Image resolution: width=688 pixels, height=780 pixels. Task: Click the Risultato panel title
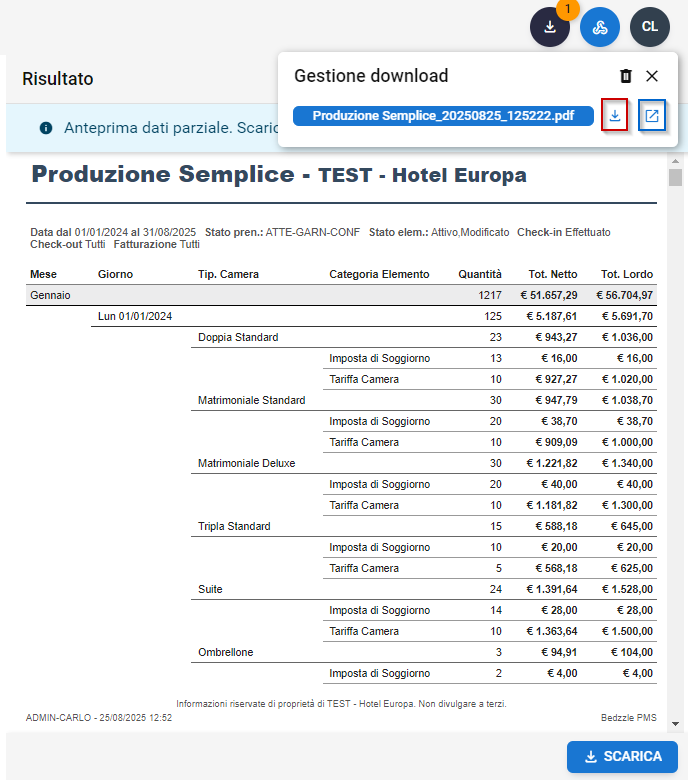58,79
